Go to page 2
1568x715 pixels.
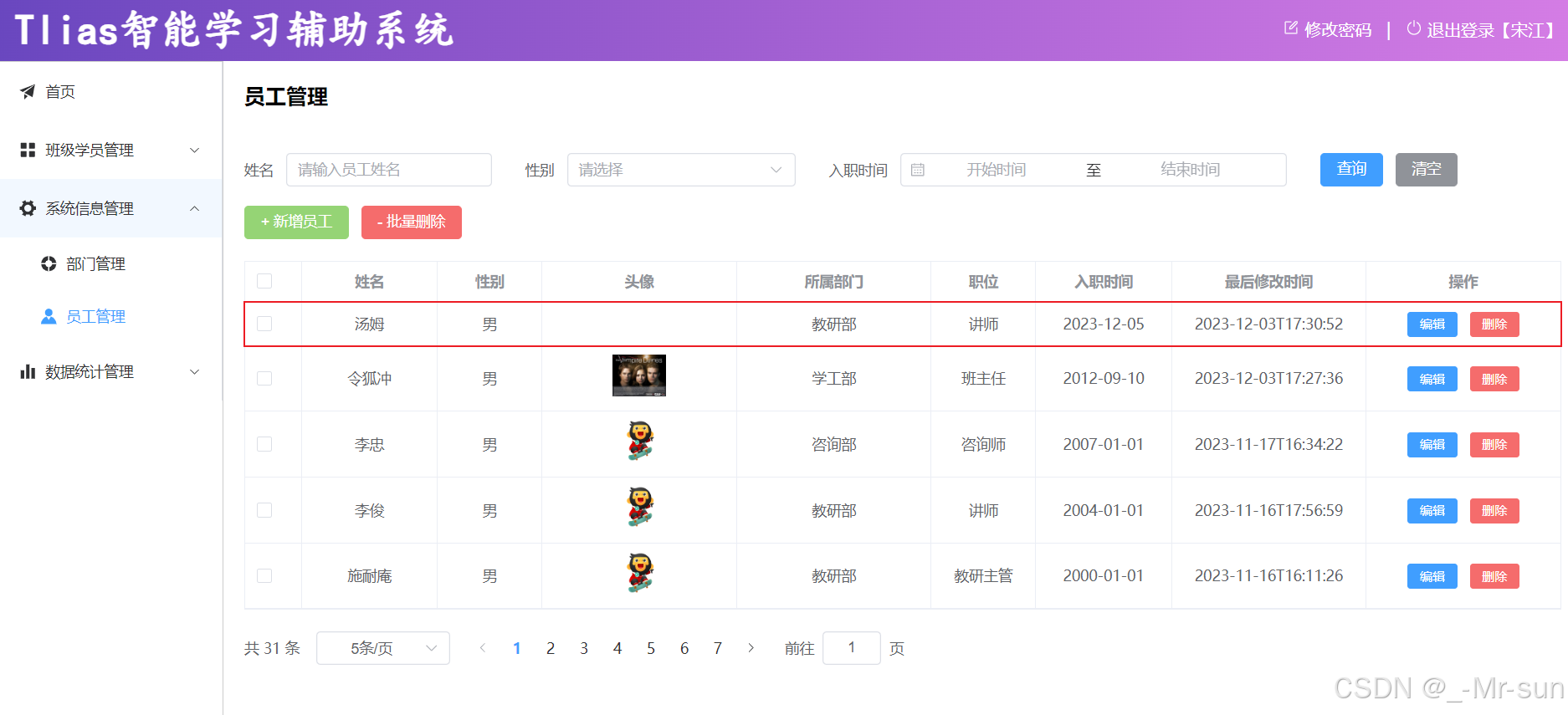pyautogui.click(x=551, y=648)
